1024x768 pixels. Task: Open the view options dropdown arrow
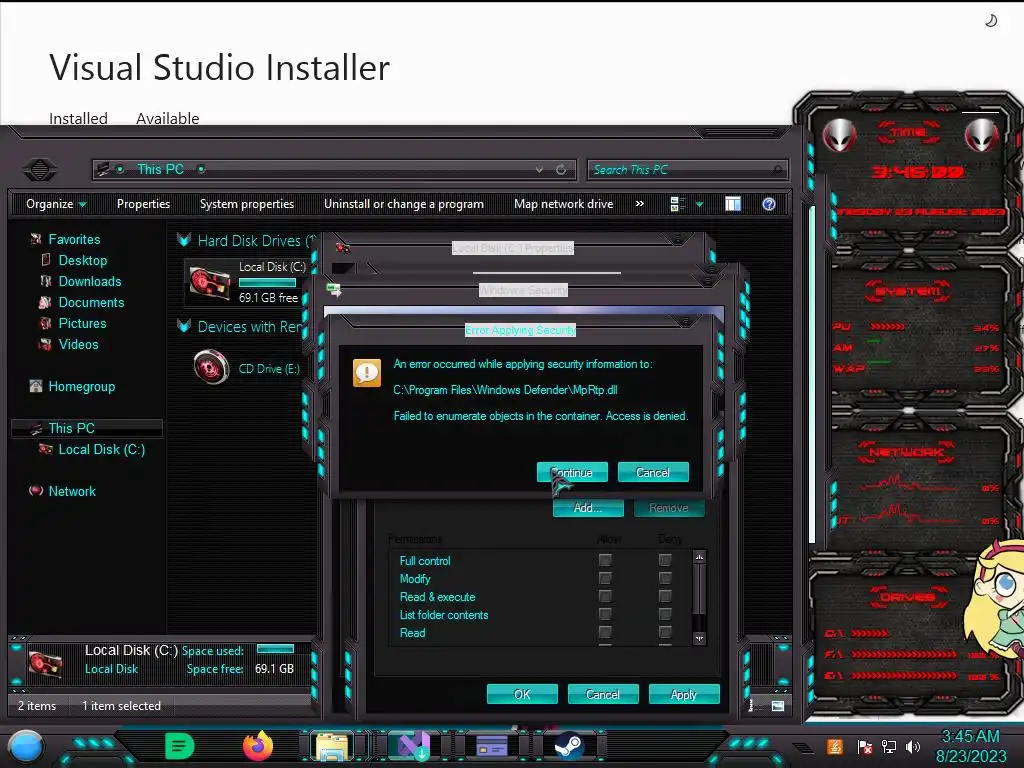click(x=699, y=204)
